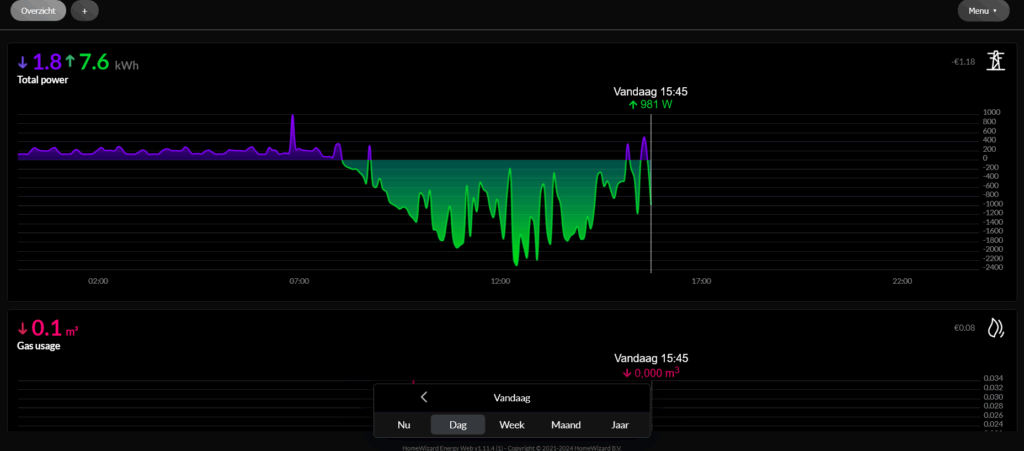
Task: Click the 981 W power chart tooltip
Action: click(x=650, y=104)
